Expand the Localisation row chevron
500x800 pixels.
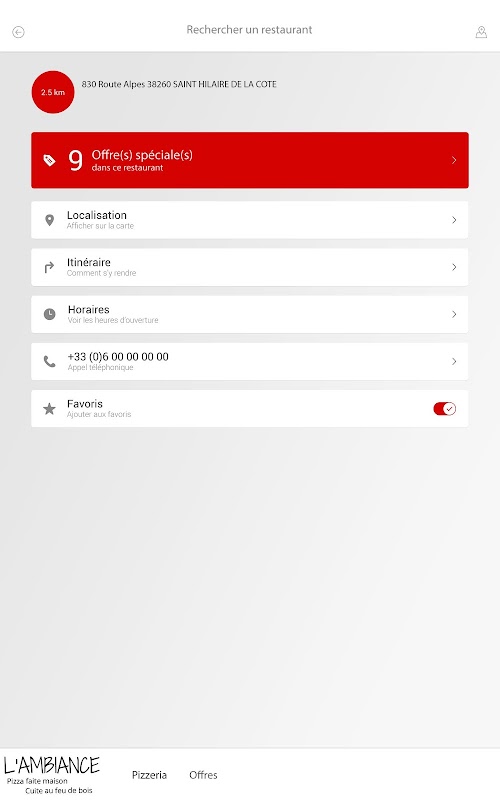point(454,220)
